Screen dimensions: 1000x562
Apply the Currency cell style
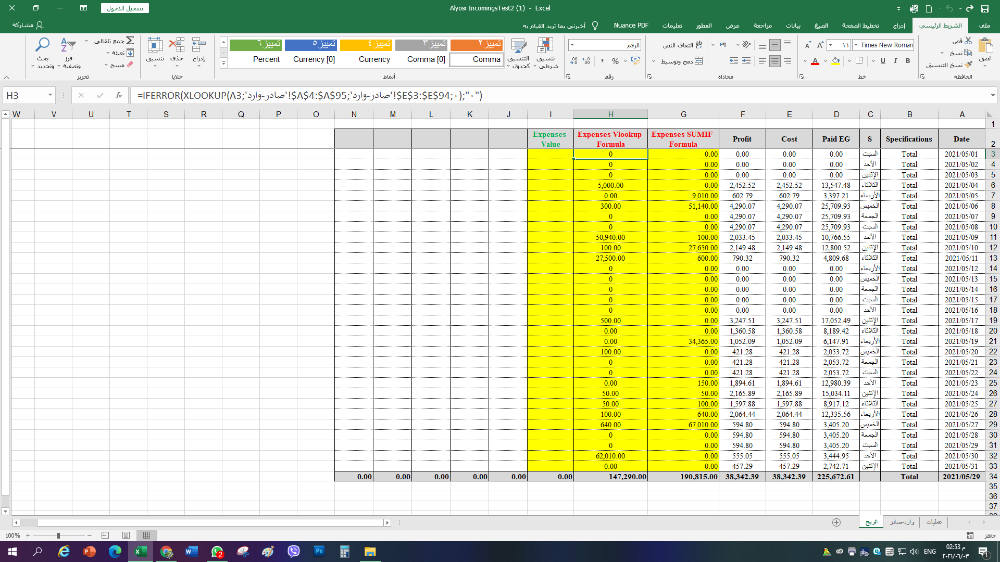click(x=375, y=59)
